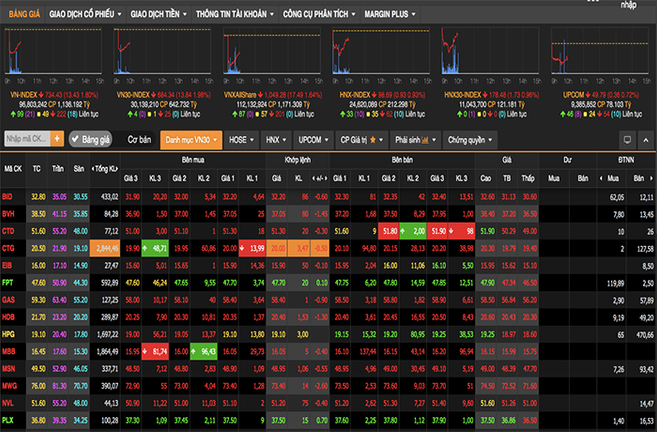The height and width of the screenshot is (432, 657).
Task: Click the Cơ bản button
Action: click(139, 140)
